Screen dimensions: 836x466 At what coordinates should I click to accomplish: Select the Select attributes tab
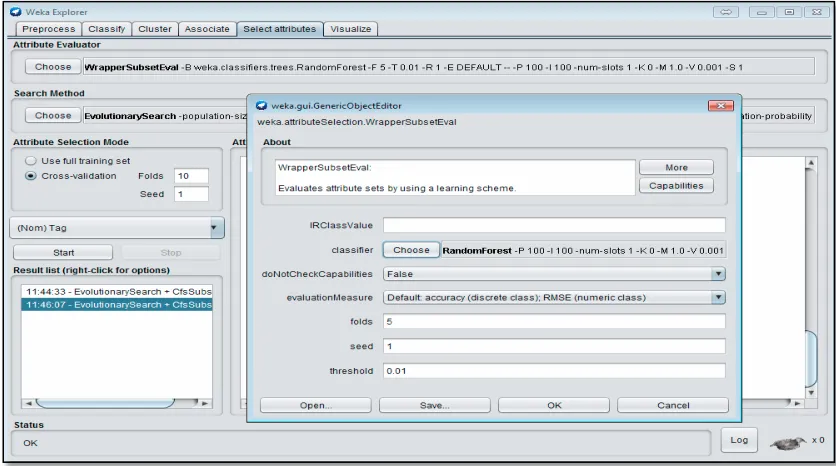(279, 29)
